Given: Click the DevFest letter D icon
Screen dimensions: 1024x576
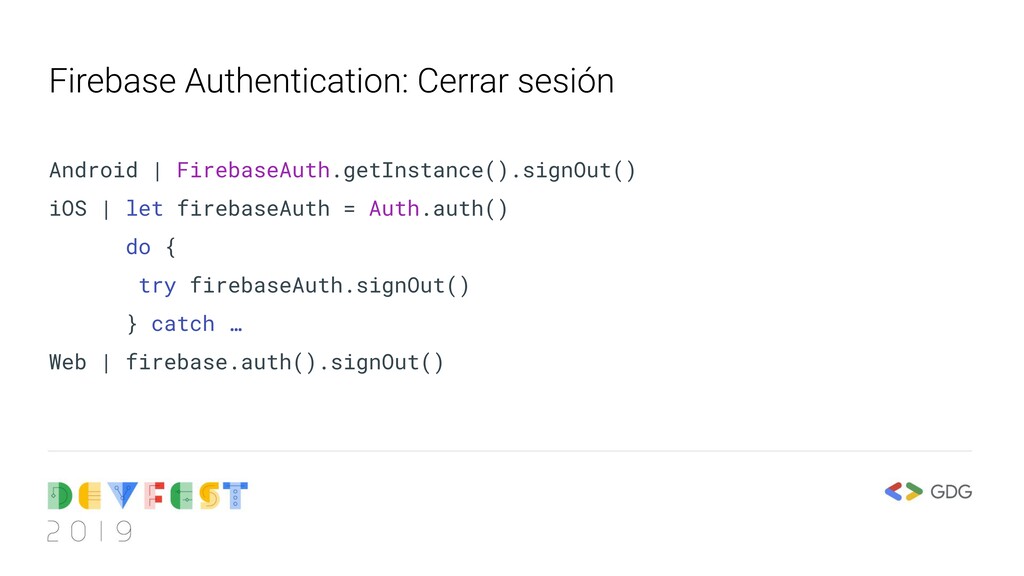Looking at the screenshot, I should 60,496.
